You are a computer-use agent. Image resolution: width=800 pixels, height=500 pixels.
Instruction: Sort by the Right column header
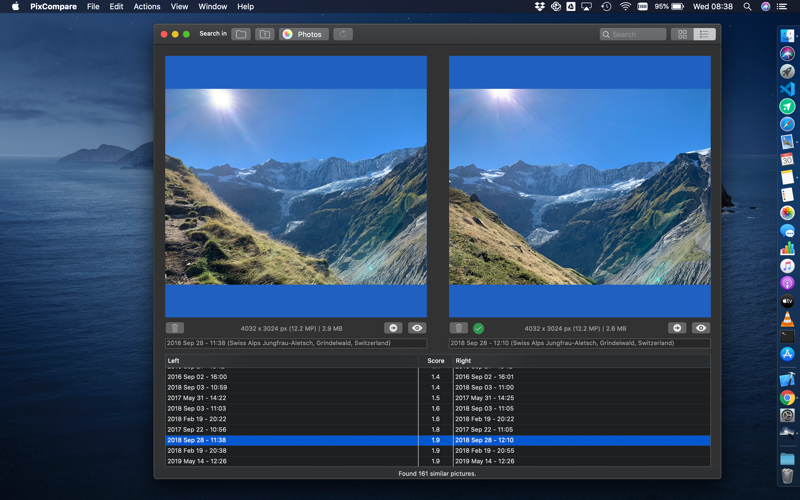coord(580,361)
